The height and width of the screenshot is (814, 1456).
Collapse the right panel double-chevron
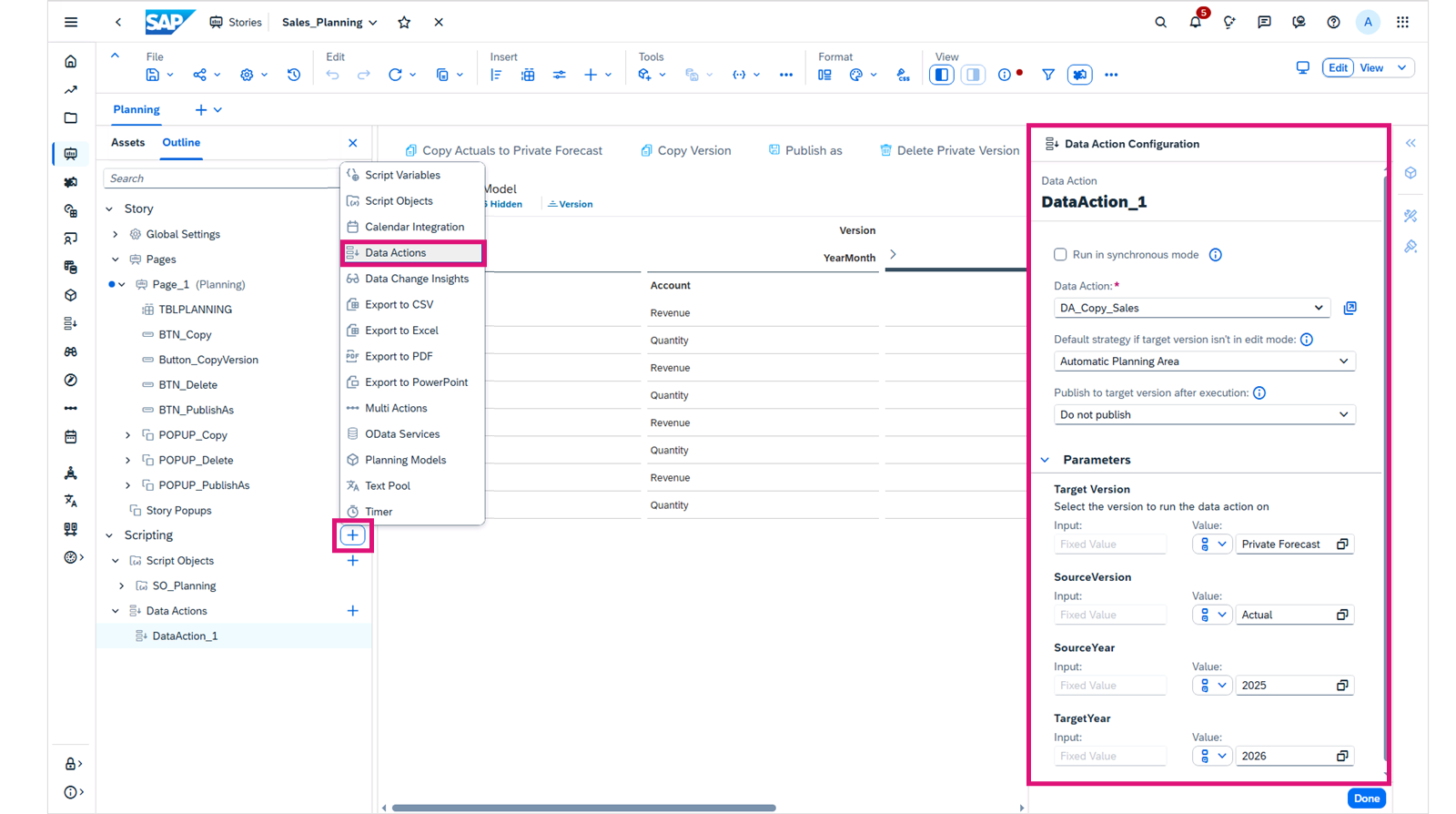click(1410, 143)
